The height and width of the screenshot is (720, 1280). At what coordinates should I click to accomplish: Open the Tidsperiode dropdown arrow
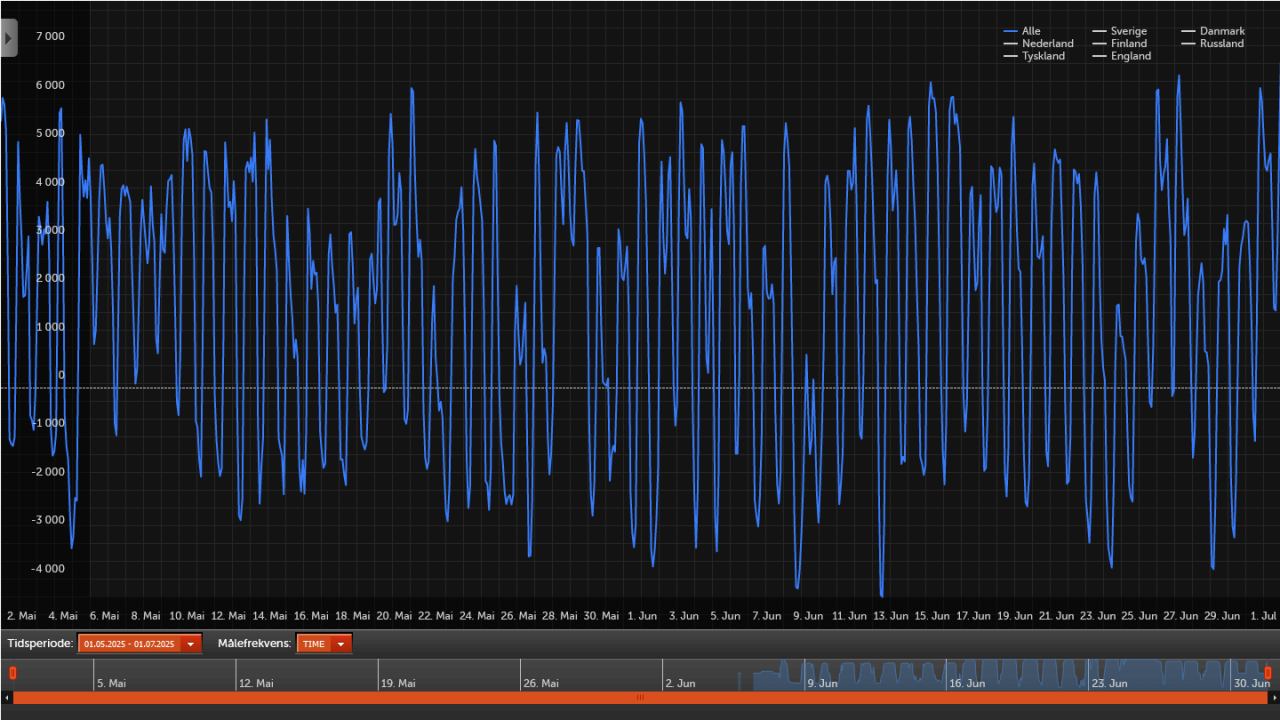coord(190,643)
